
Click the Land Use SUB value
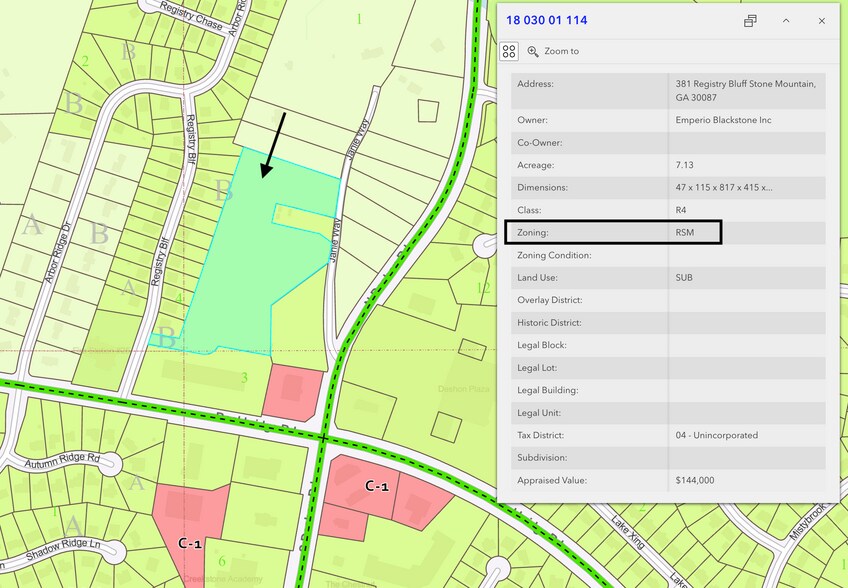[x=685, y=277]
